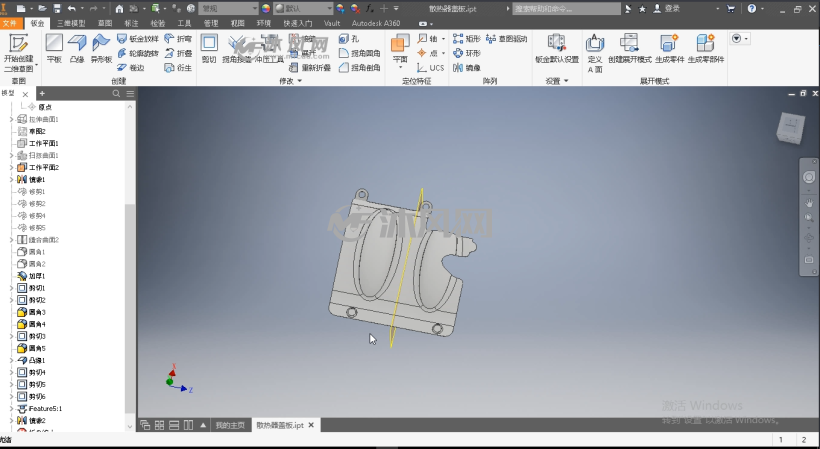
Task: Click the 重新折叠 refold tool
Action: pos(310,67)
